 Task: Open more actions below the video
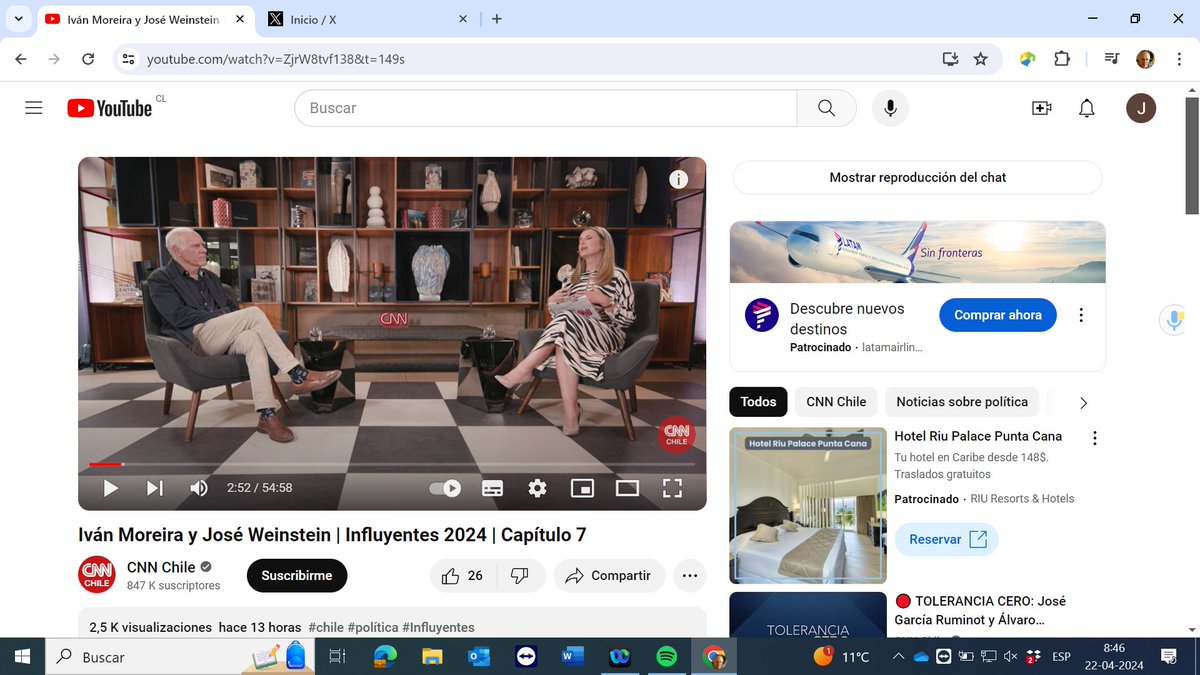[689, 576]
